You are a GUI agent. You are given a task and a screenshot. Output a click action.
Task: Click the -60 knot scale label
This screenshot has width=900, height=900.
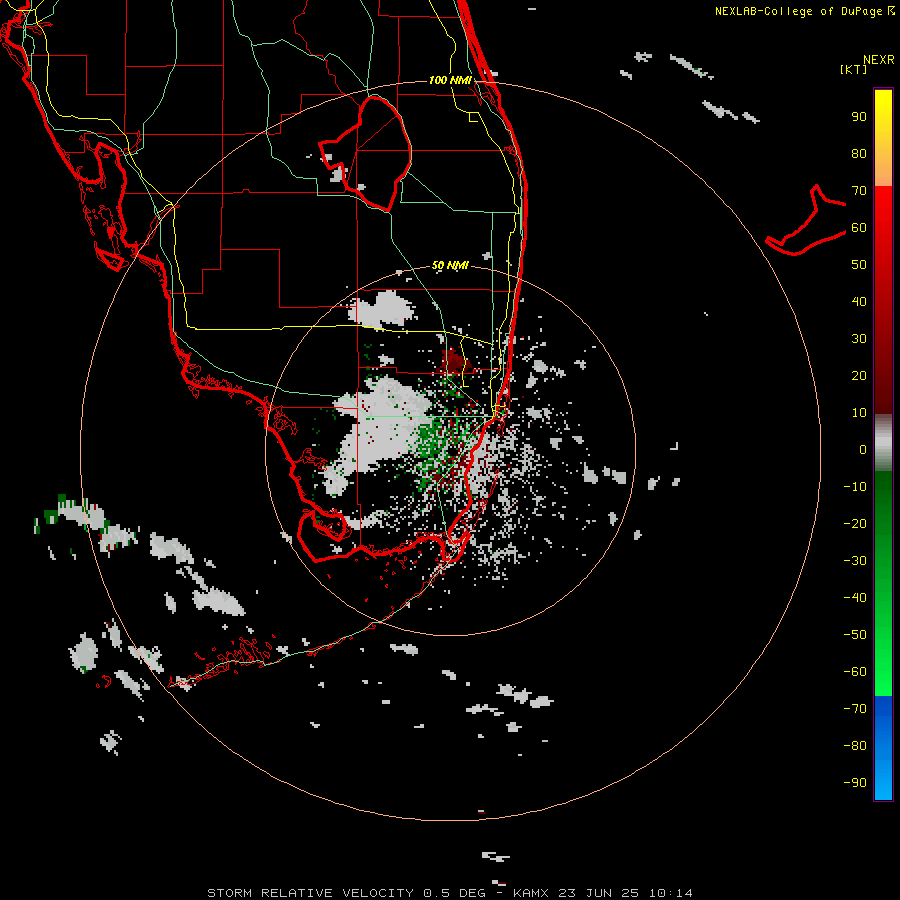pyautogui.click(x=855, y=672)
